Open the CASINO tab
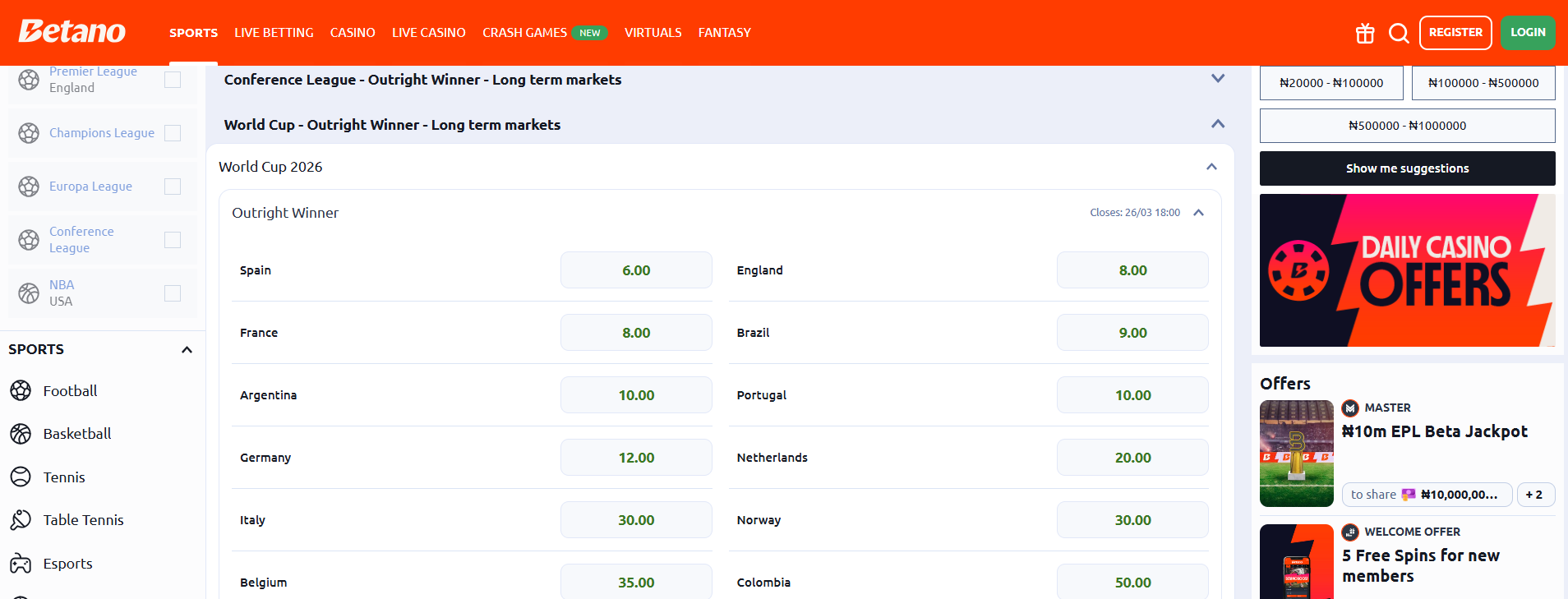Viewport: 1568px width, 599px height. click(x=353, y=33)
